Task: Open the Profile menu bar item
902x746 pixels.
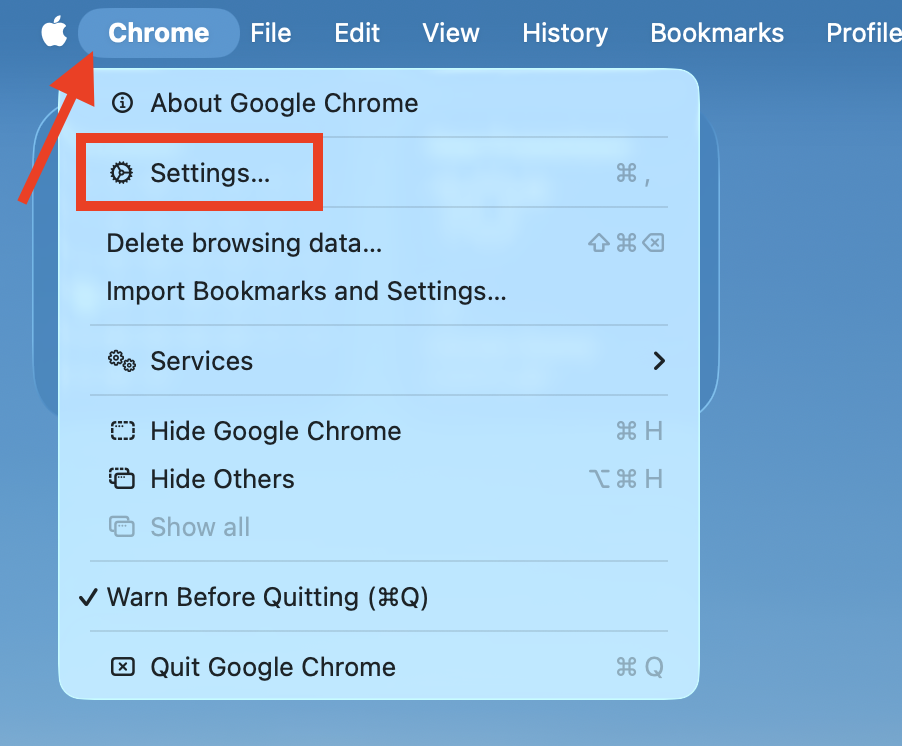Action: tap(862, 32)
